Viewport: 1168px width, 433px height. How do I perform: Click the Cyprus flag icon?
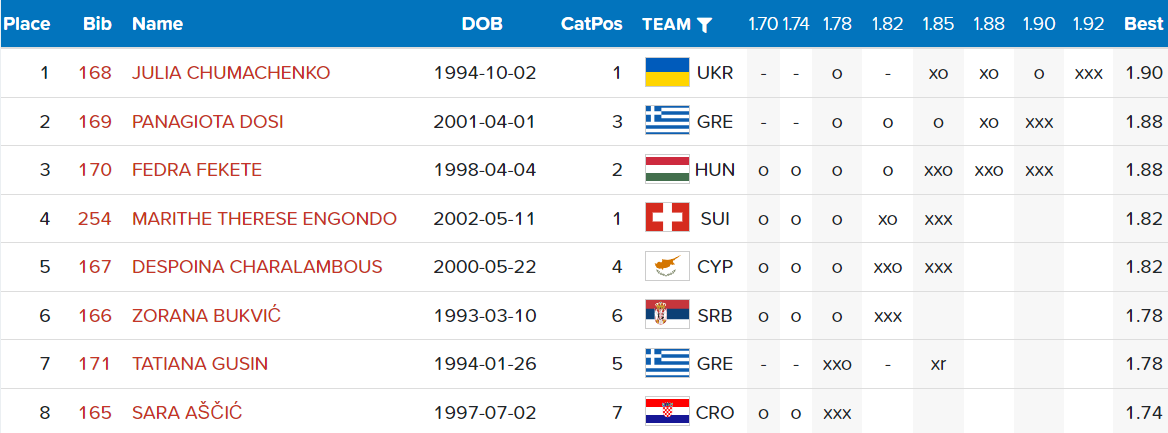pyautogui.click(x=667, y=267)
